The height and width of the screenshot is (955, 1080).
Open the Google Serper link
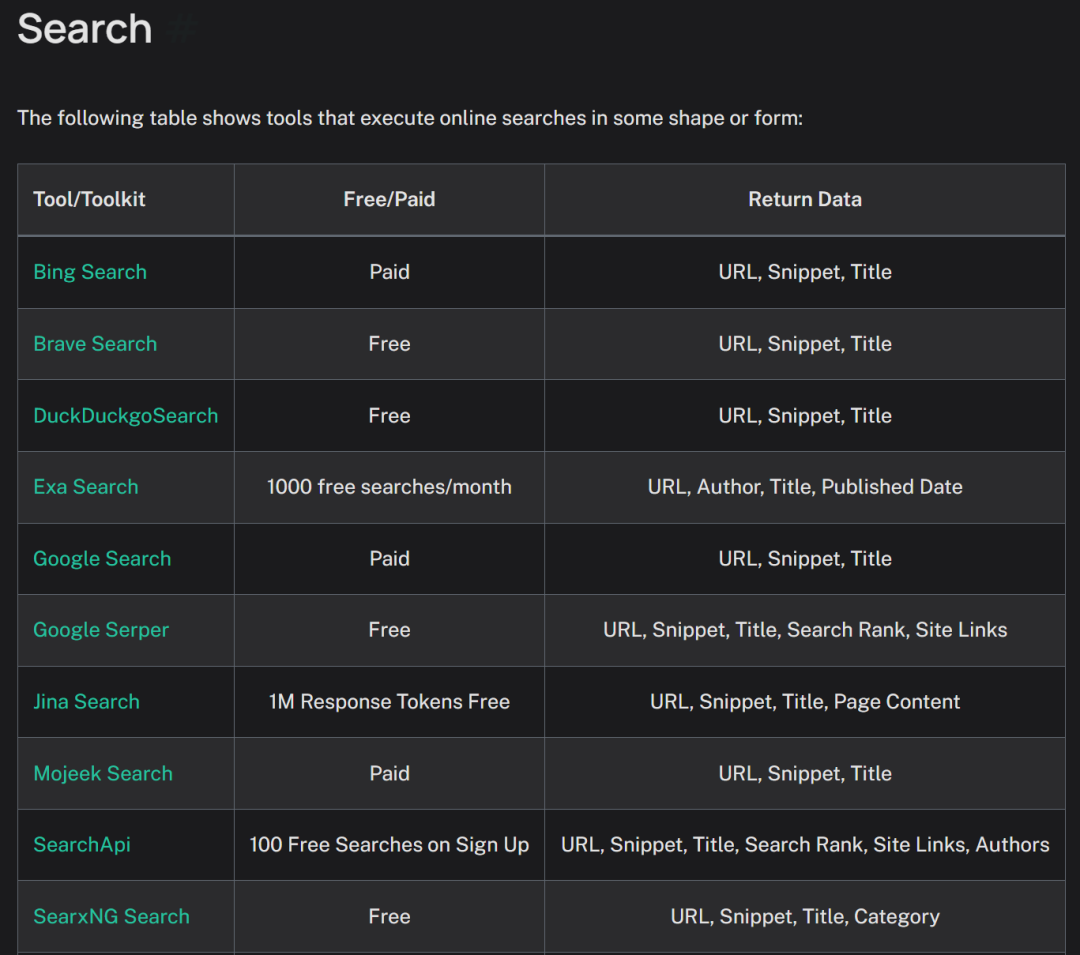tap(101, 630)
